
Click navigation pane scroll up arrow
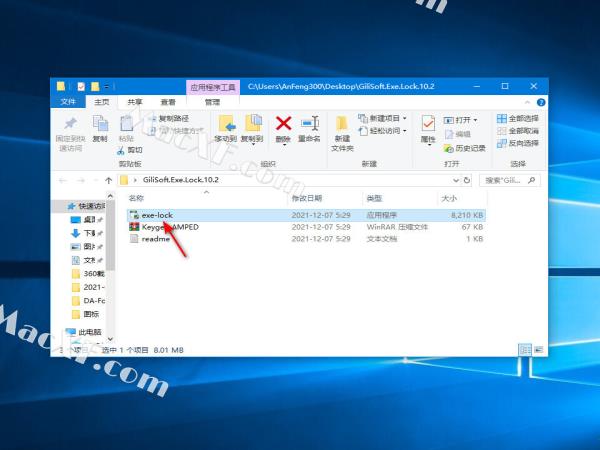(x=110, y=196)
